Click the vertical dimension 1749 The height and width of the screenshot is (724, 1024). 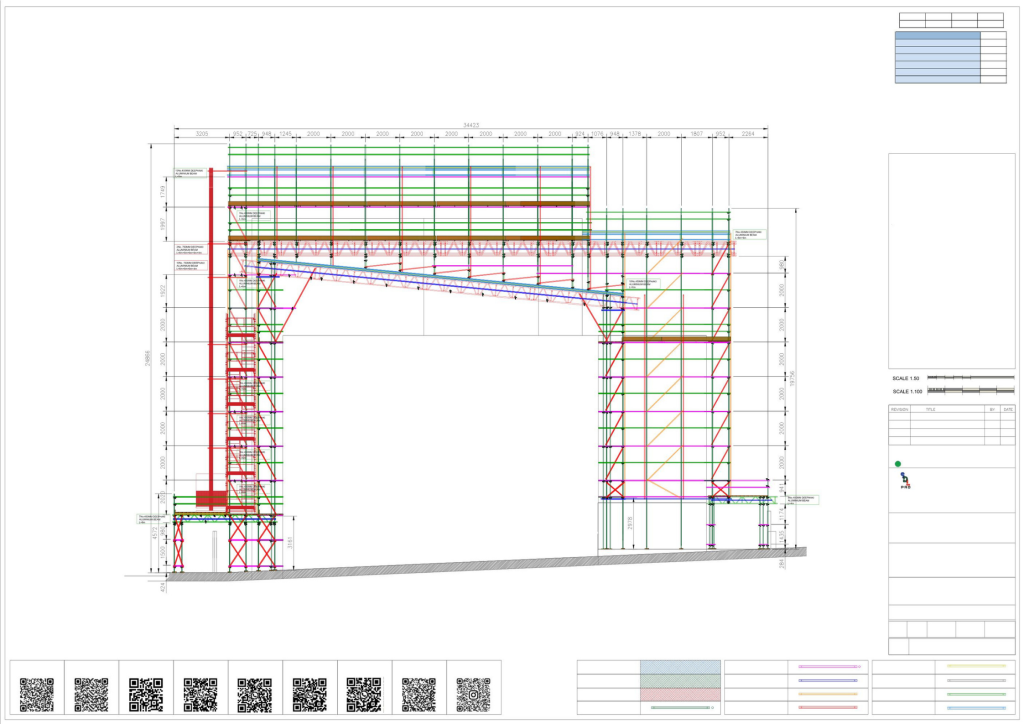click(163, 193)
